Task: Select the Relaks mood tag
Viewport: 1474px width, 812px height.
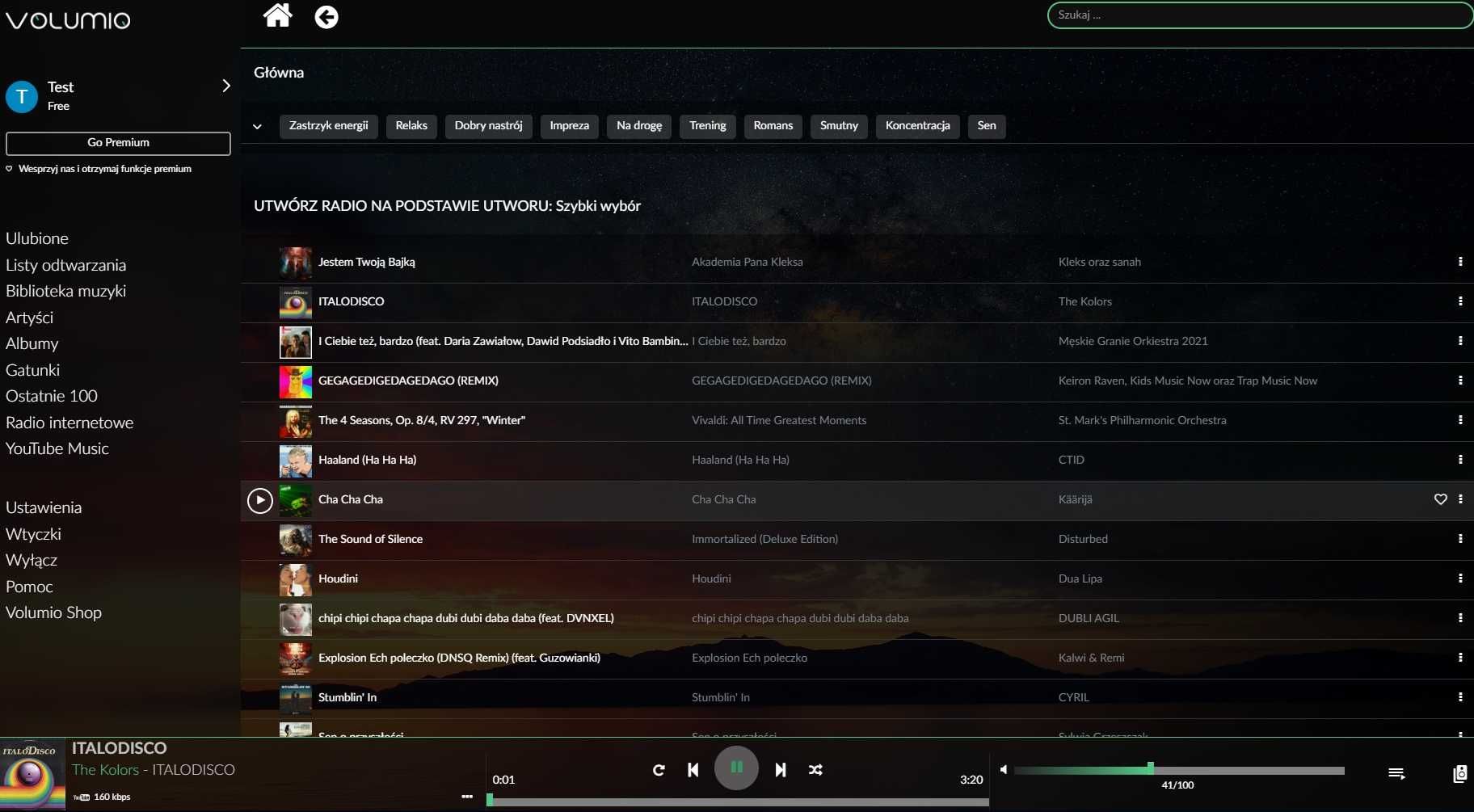Action: coord(411,126)
